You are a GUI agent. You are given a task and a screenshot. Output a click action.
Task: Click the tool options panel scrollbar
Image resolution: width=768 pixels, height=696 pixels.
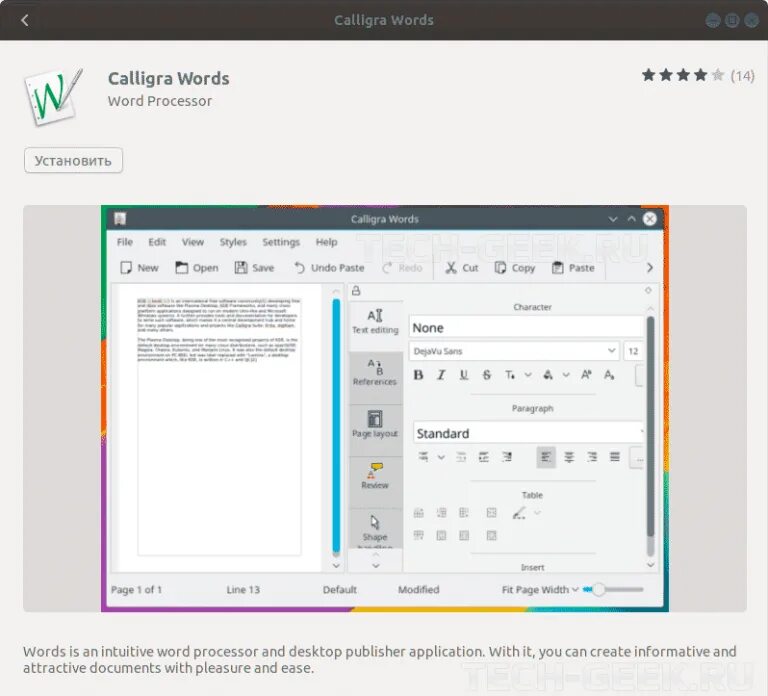(650, 427)
